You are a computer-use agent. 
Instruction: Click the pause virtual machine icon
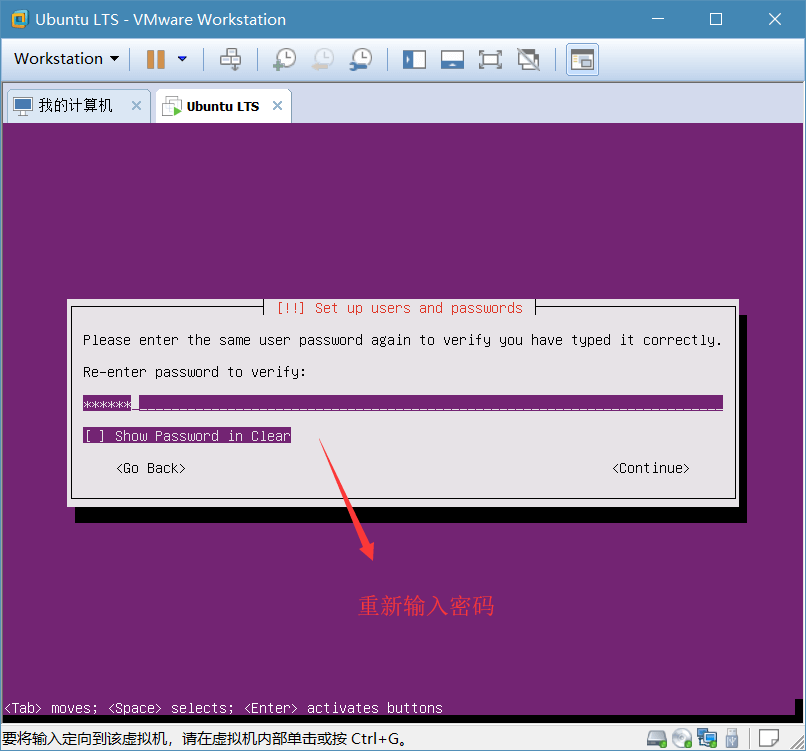point(155,59)
